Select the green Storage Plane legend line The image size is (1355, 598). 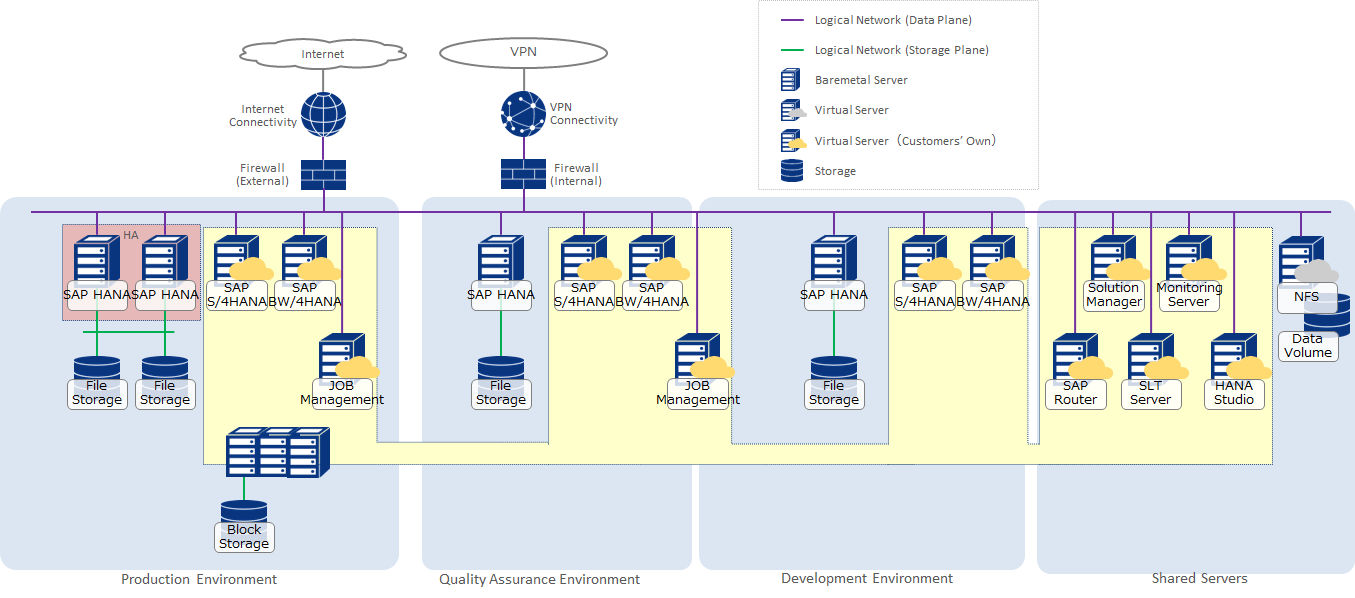(793, 50)
